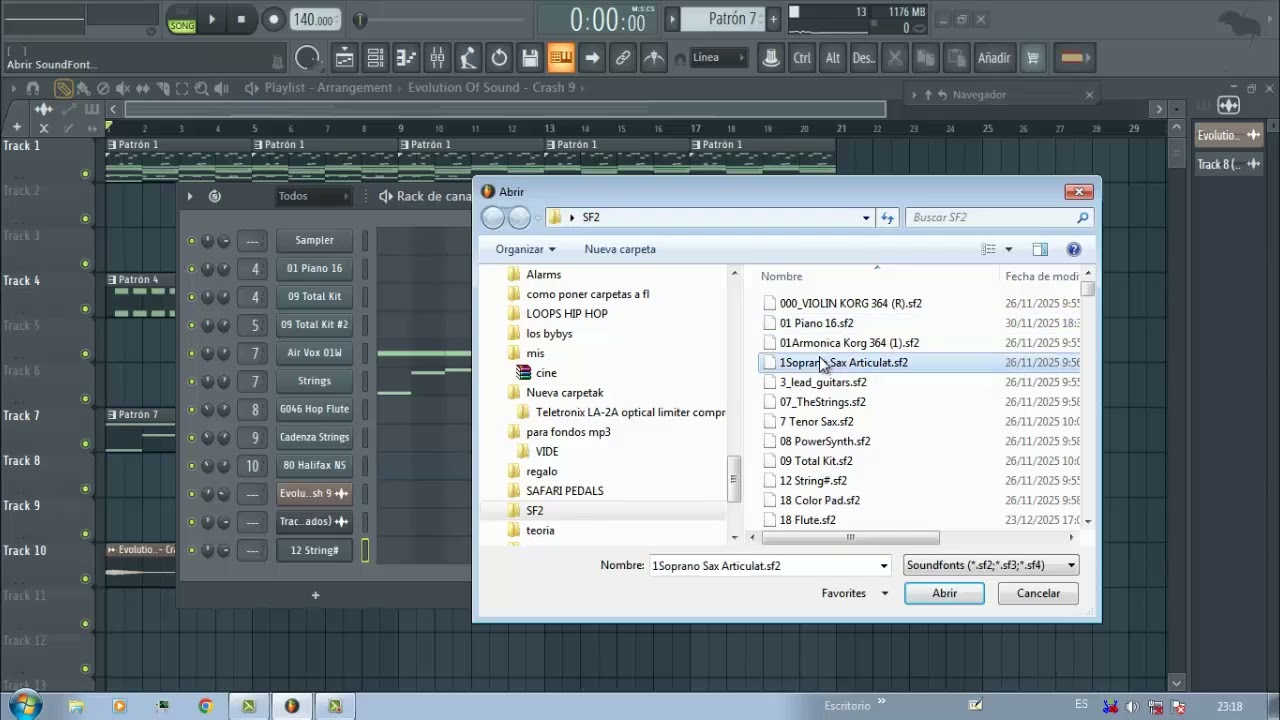Select the mute speaker tool in playlist
This screenshot has height=720, width=1280.
pos(123,88)
